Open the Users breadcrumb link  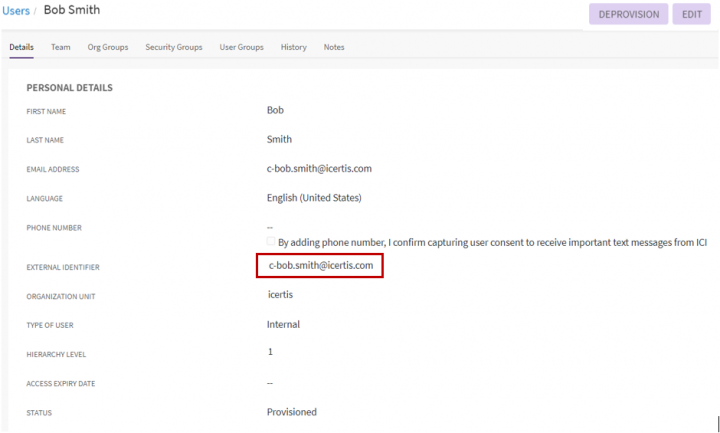(x=17, y=11)
